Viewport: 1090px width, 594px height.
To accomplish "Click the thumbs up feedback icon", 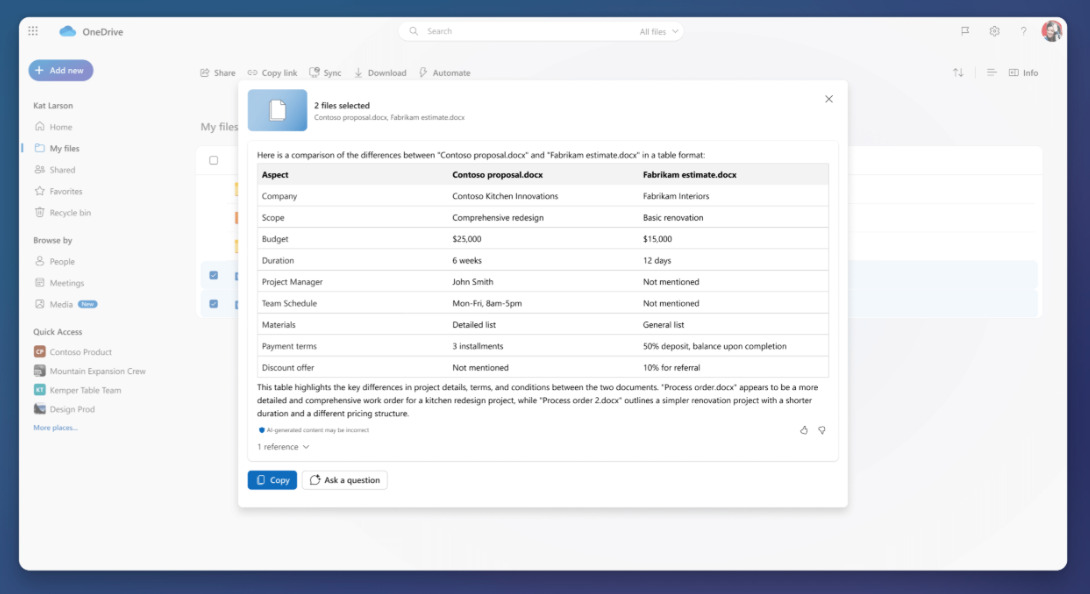I will 804,431.
